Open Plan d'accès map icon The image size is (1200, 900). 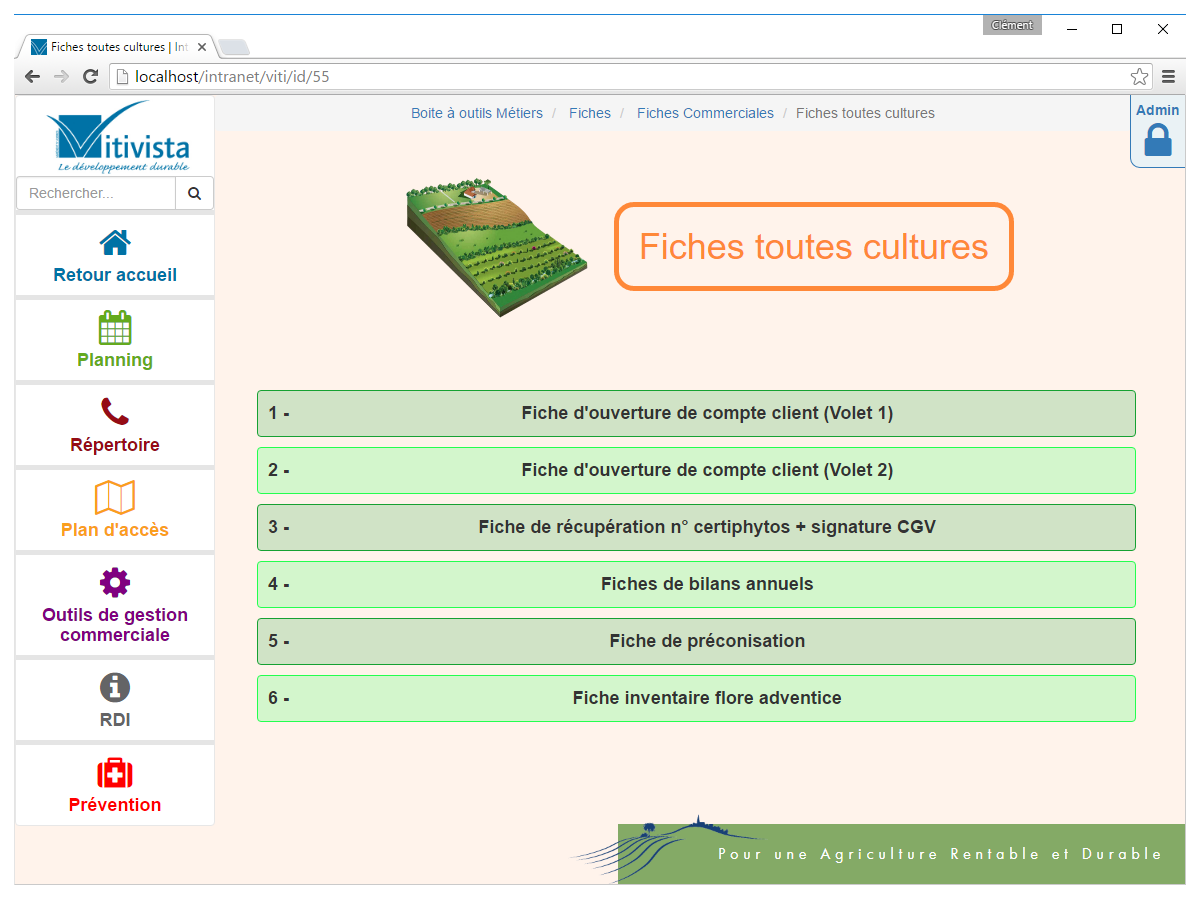pyautogui.click(x=114, y=497)
